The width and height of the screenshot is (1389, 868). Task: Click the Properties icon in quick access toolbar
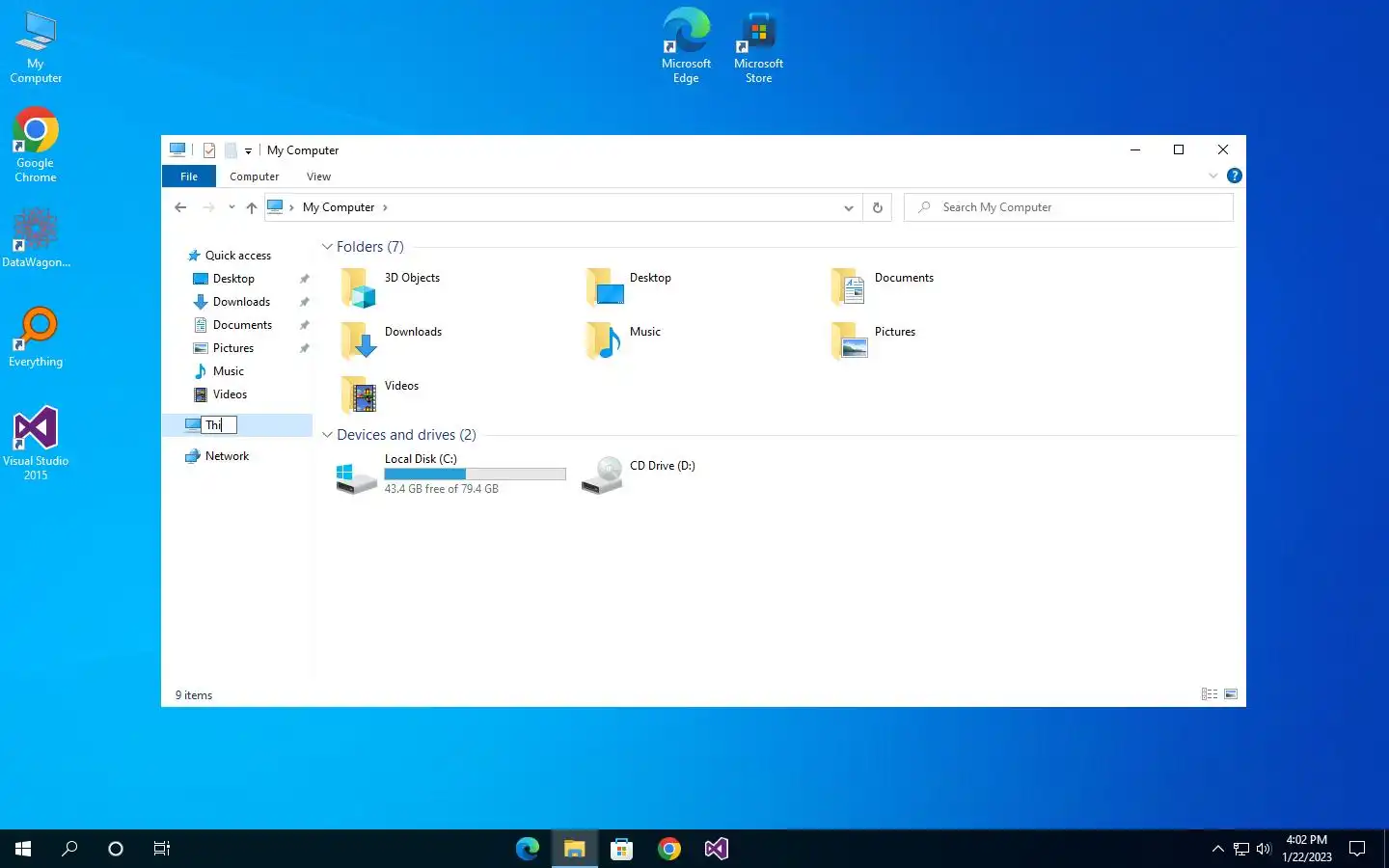point(209,150)
